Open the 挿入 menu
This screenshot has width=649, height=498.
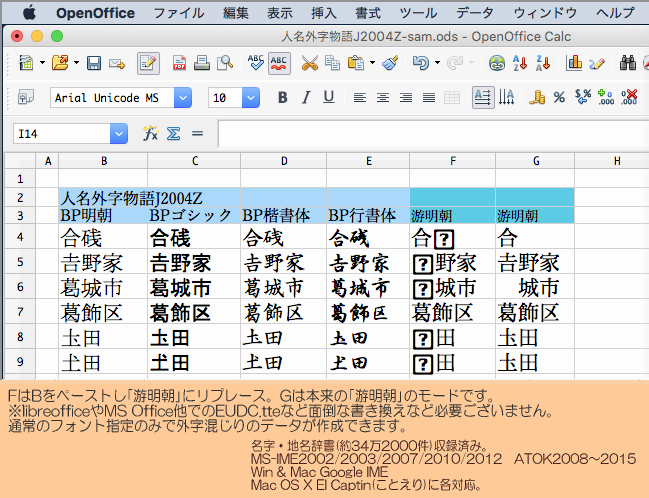click(x=324, y=13)
